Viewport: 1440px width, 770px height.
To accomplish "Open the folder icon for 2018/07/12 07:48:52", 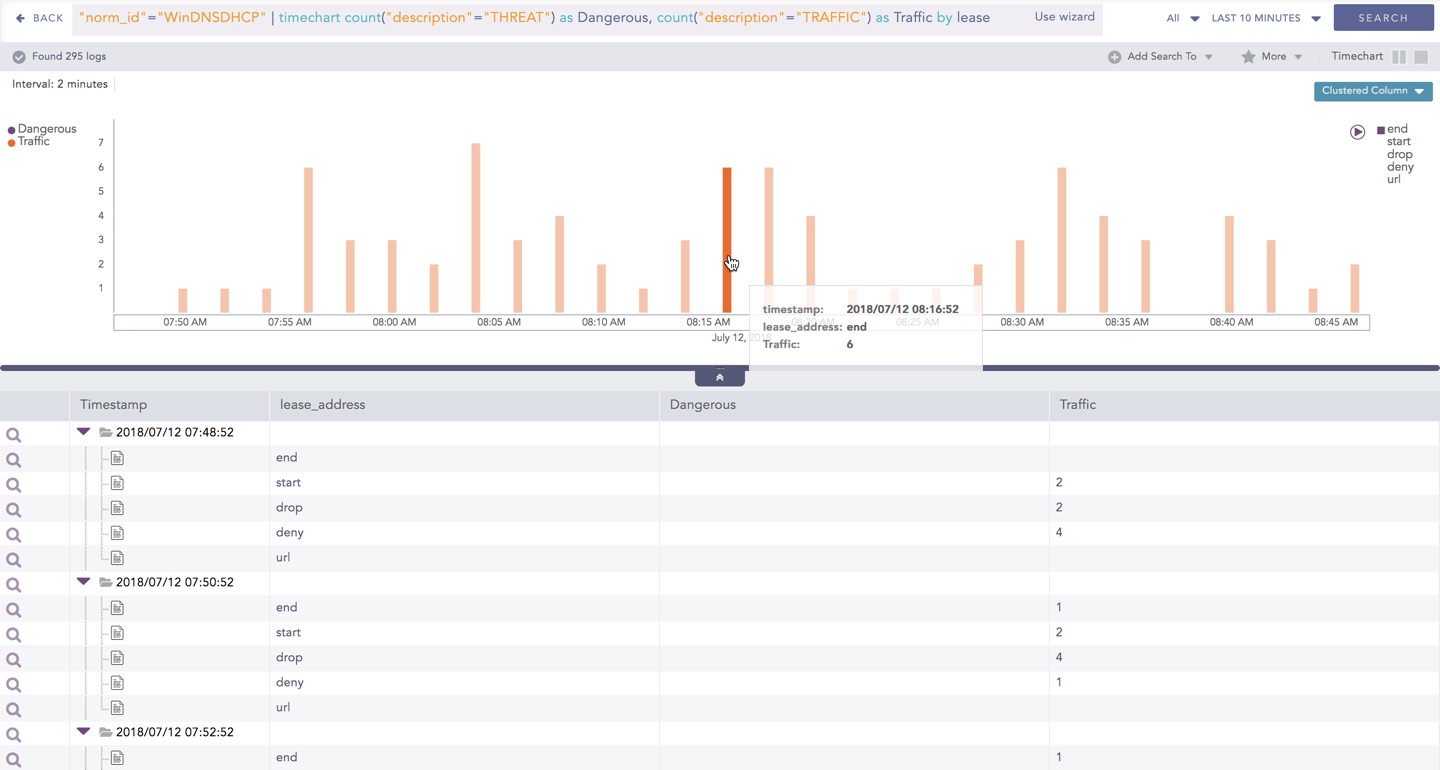I will pos(104,432).
